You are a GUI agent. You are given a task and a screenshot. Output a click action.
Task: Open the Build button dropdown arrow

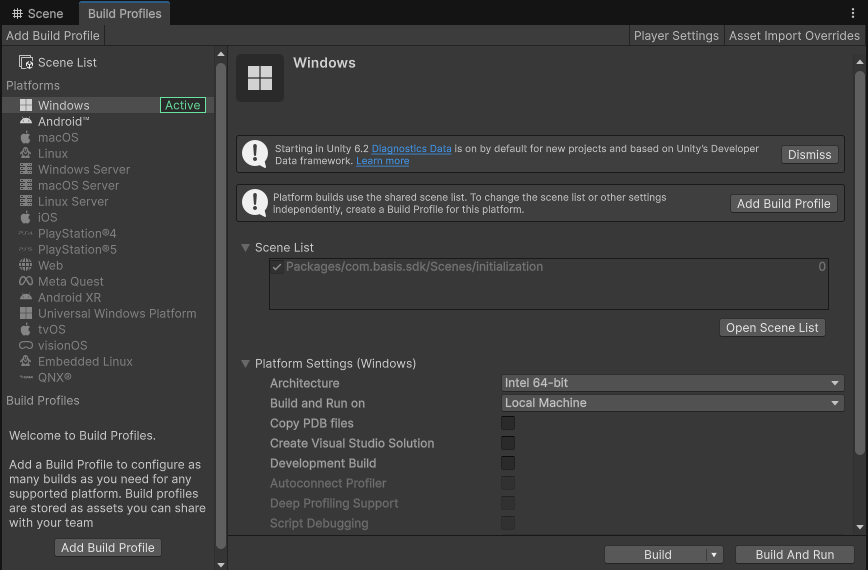click(714, 555)
